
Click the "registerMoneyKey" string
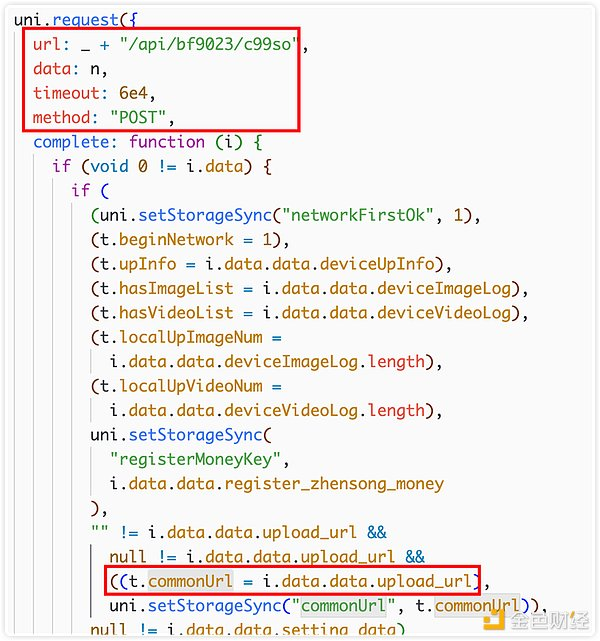(195, 459)
